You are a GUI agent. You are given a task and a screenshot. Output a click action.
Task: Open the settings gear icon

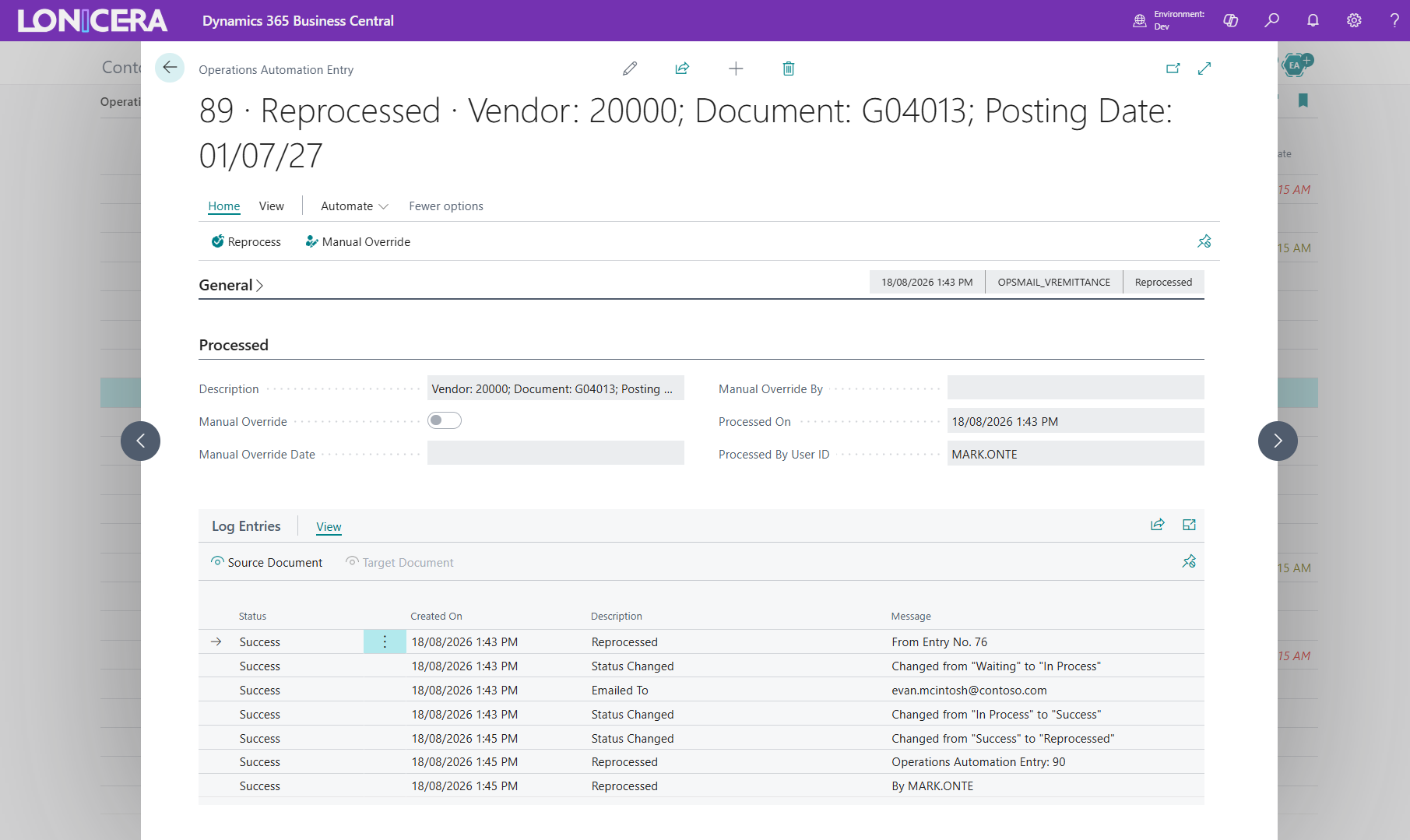(x=1354, y=20)
